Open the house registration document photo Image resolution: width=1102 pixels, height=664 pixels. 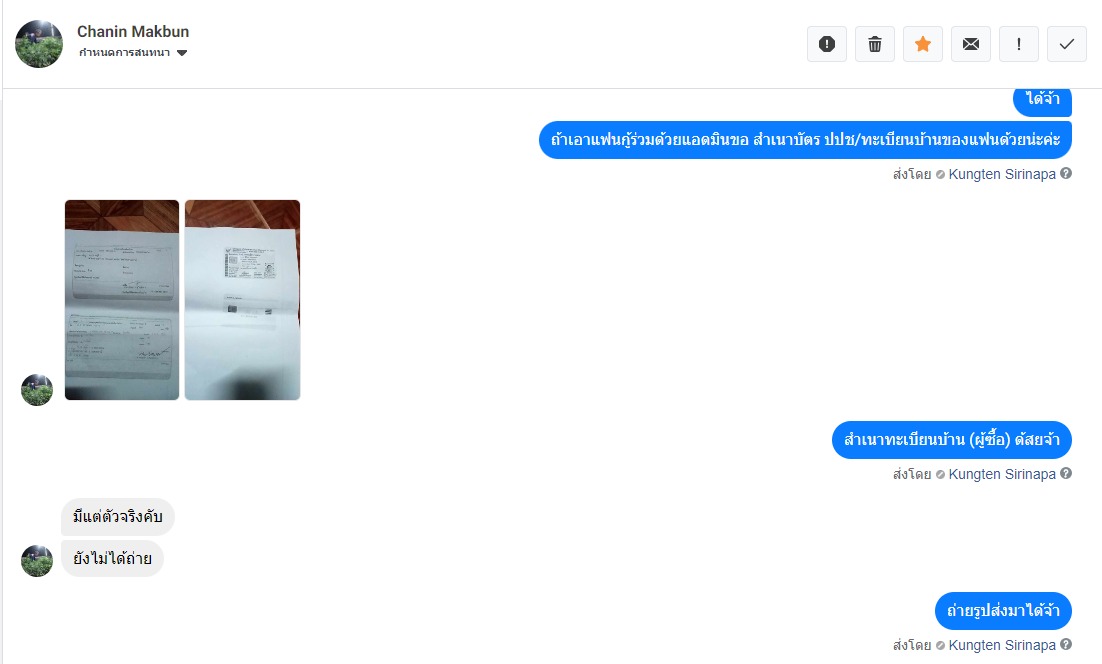coord(122,300)
